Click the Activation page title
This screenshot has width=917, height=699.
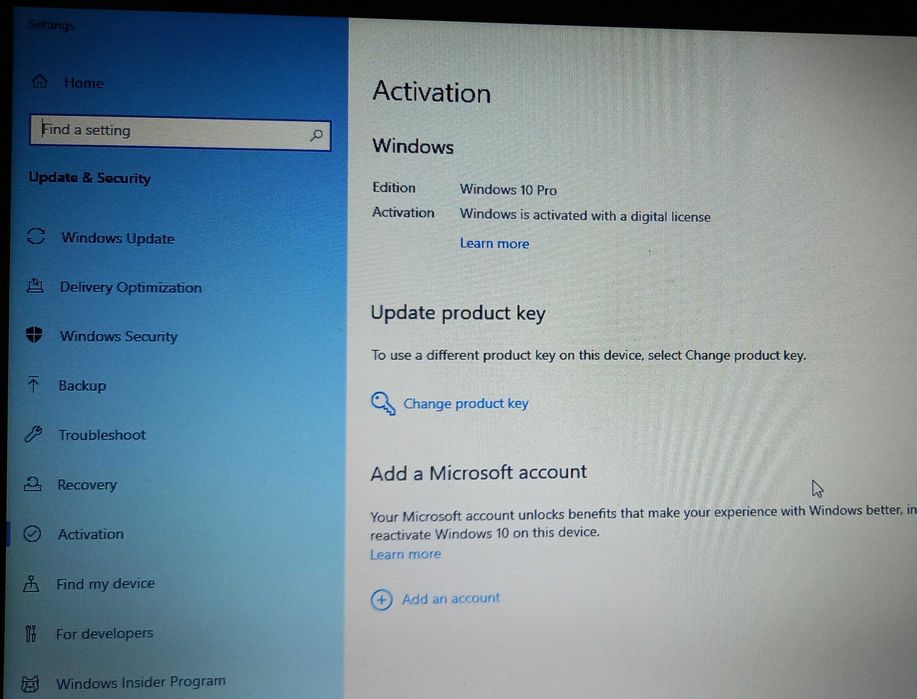(x=432, y=92)
